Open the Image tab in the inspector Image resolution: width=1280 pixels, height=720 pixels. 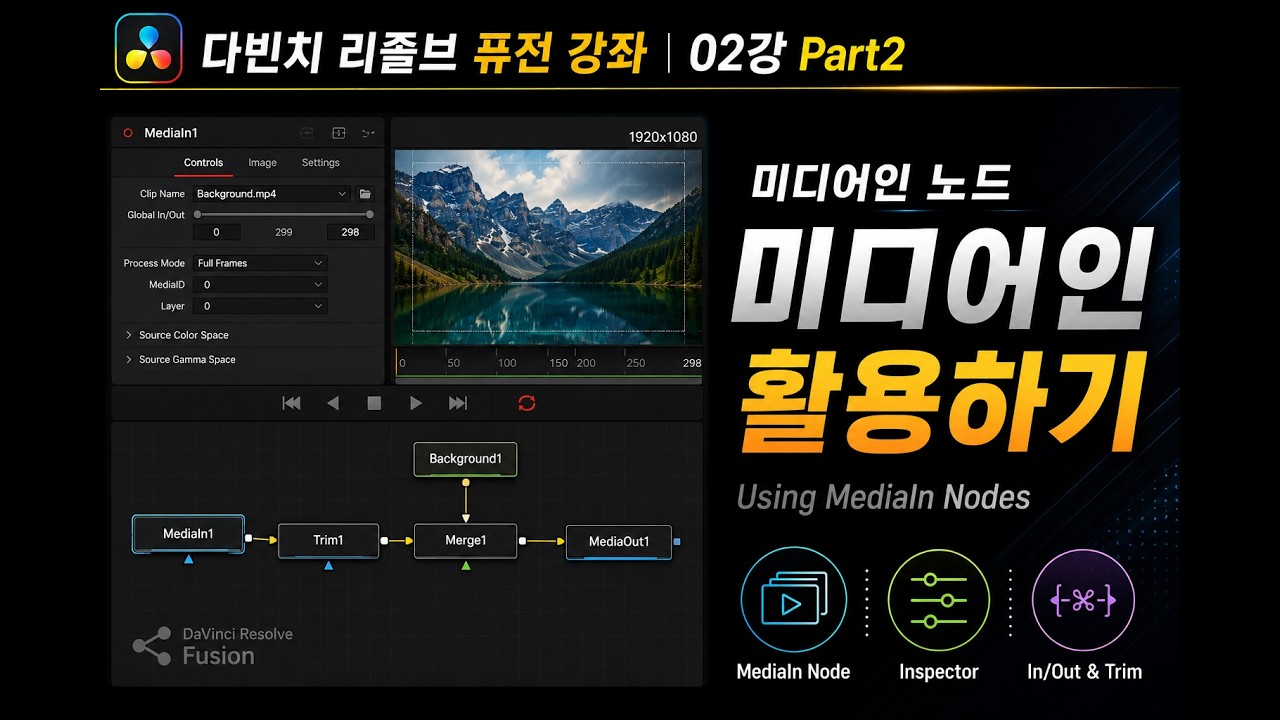click(262, 162)
